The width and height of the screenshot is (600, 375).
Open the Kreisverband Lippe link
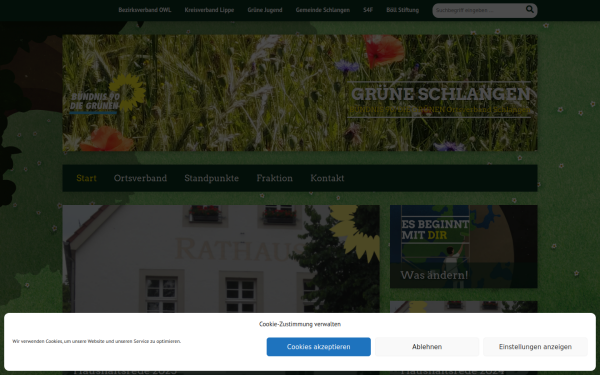[x=209, y=10]
